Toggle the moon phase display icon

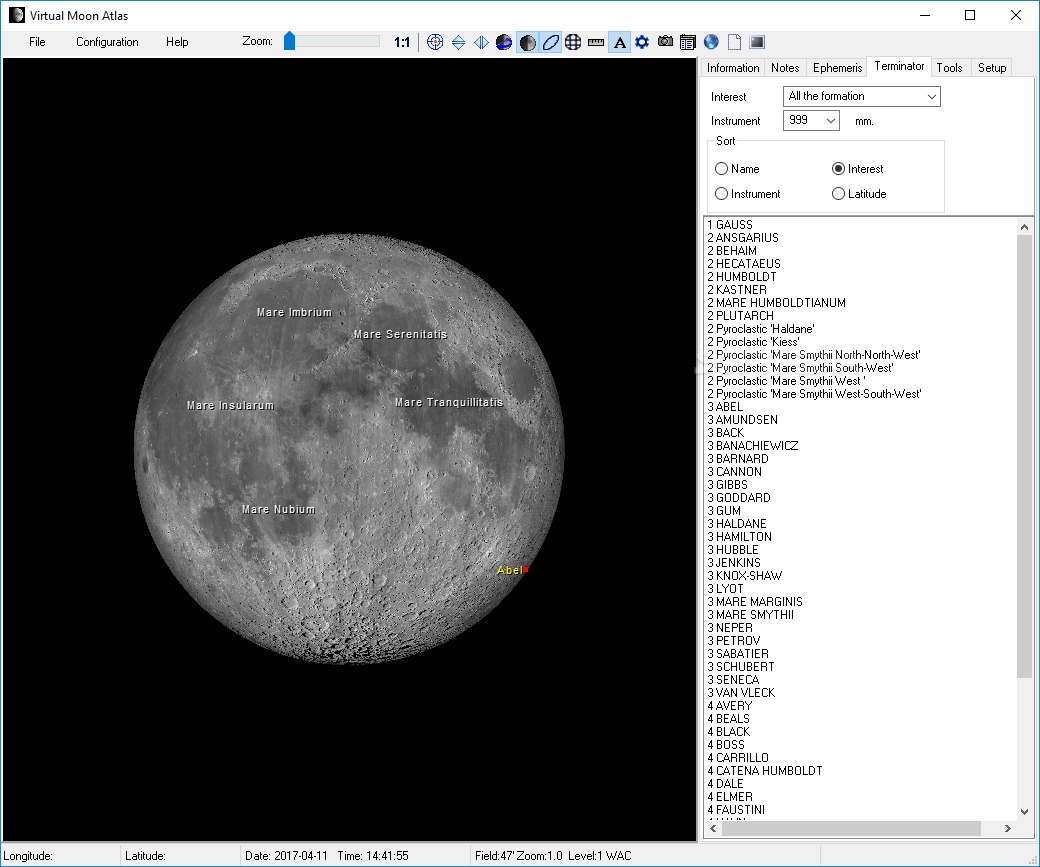click(x=527, y=42)
